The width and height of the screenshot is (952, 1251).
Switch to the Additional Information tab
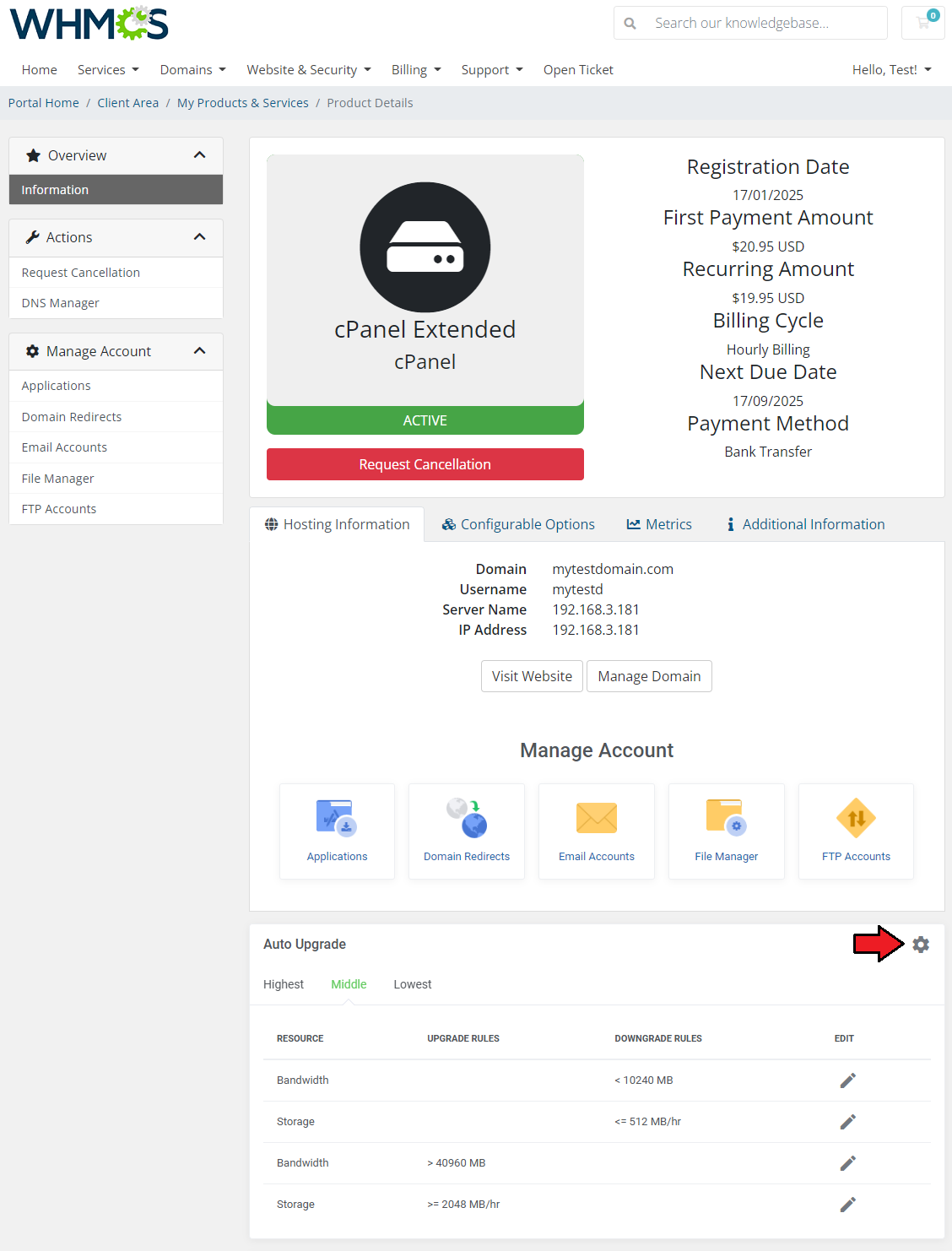tap(806, 524)
